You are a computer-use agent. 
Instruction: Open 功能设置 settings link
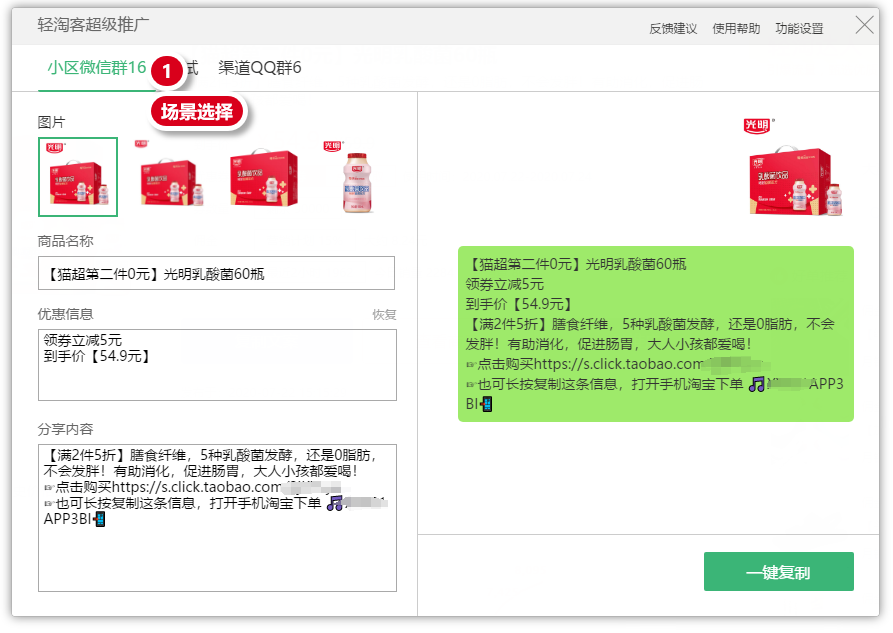(x=799, y=28)
